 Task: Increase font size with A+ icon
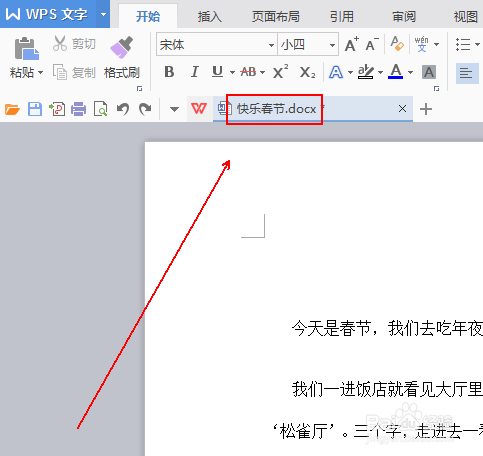point(351,44)
